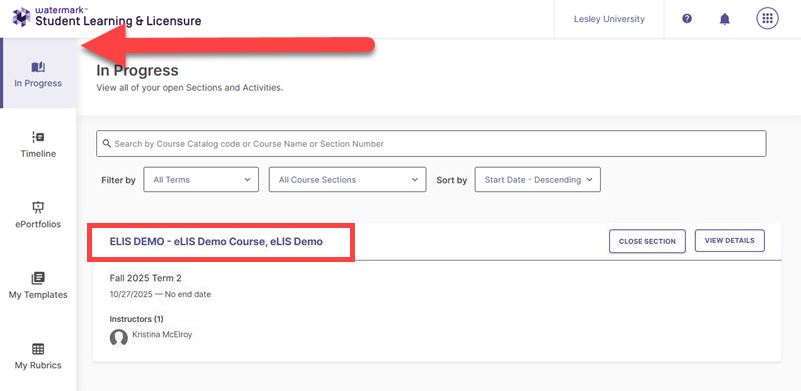Click the View Details button
This screenshot has width=801, height=391.
(729, 241)
